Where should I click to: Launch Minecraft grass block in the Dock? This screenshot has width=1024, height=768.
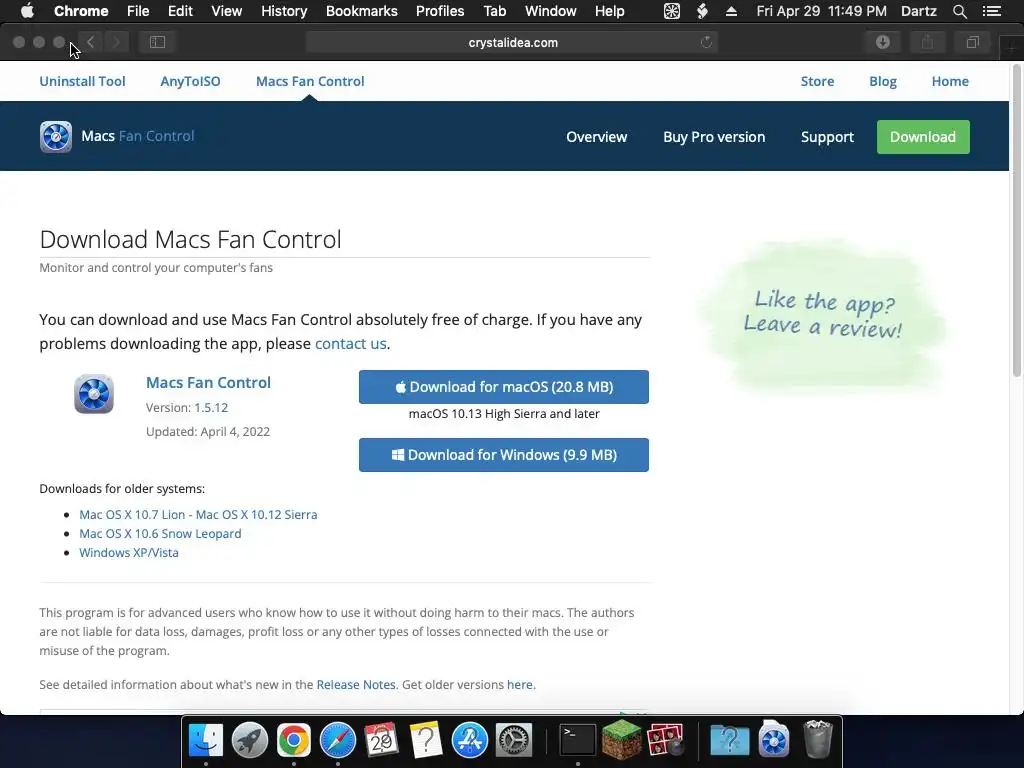622,739
